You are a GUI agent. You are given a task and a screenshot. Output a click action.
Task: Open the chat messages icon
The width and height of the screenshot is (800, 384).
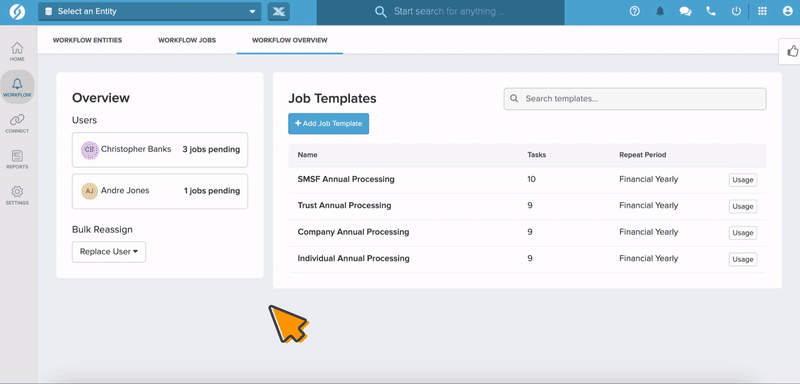tap(685, 11)
